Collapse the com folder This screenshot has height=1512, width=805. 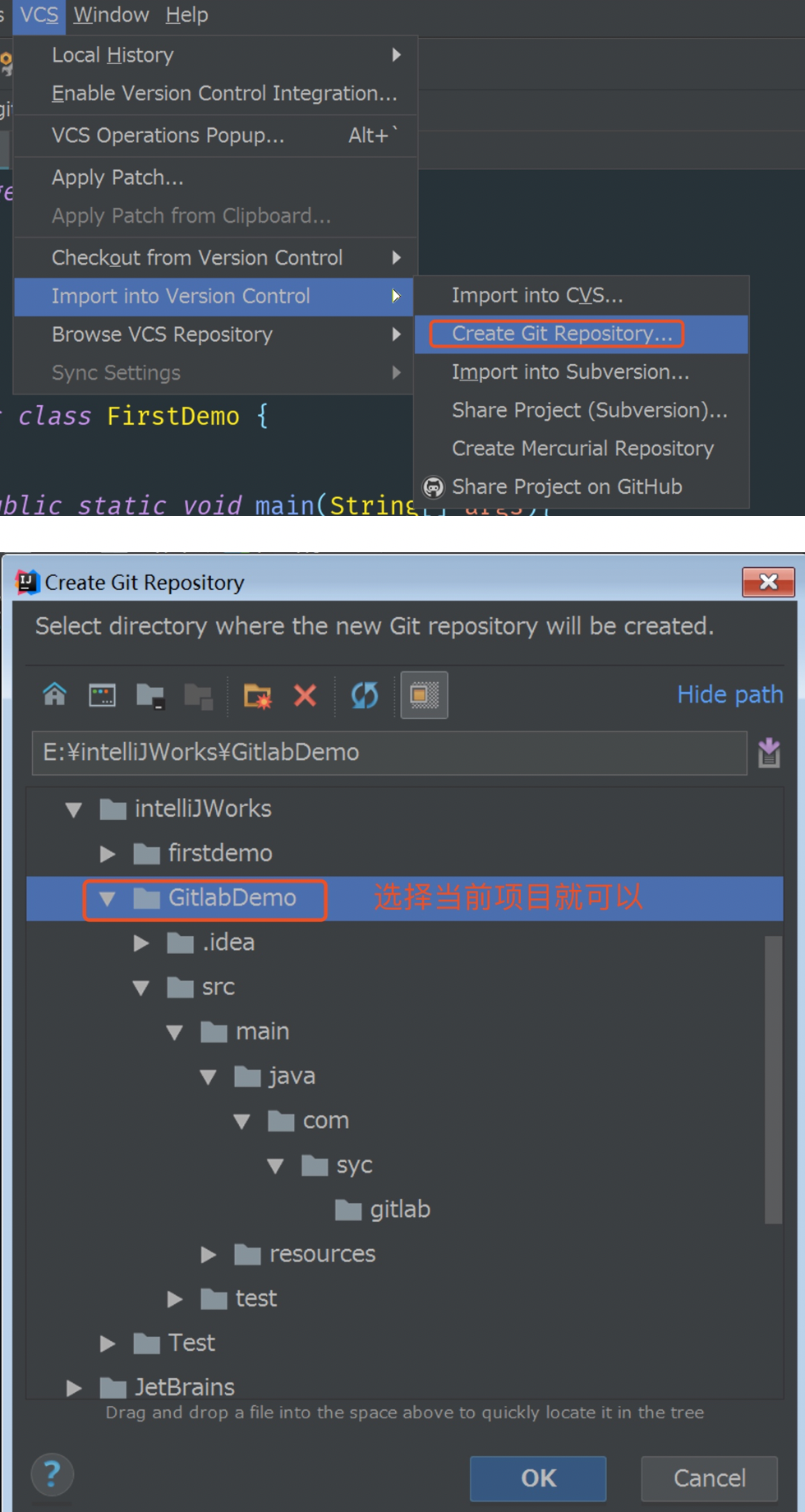point(242,1121)
